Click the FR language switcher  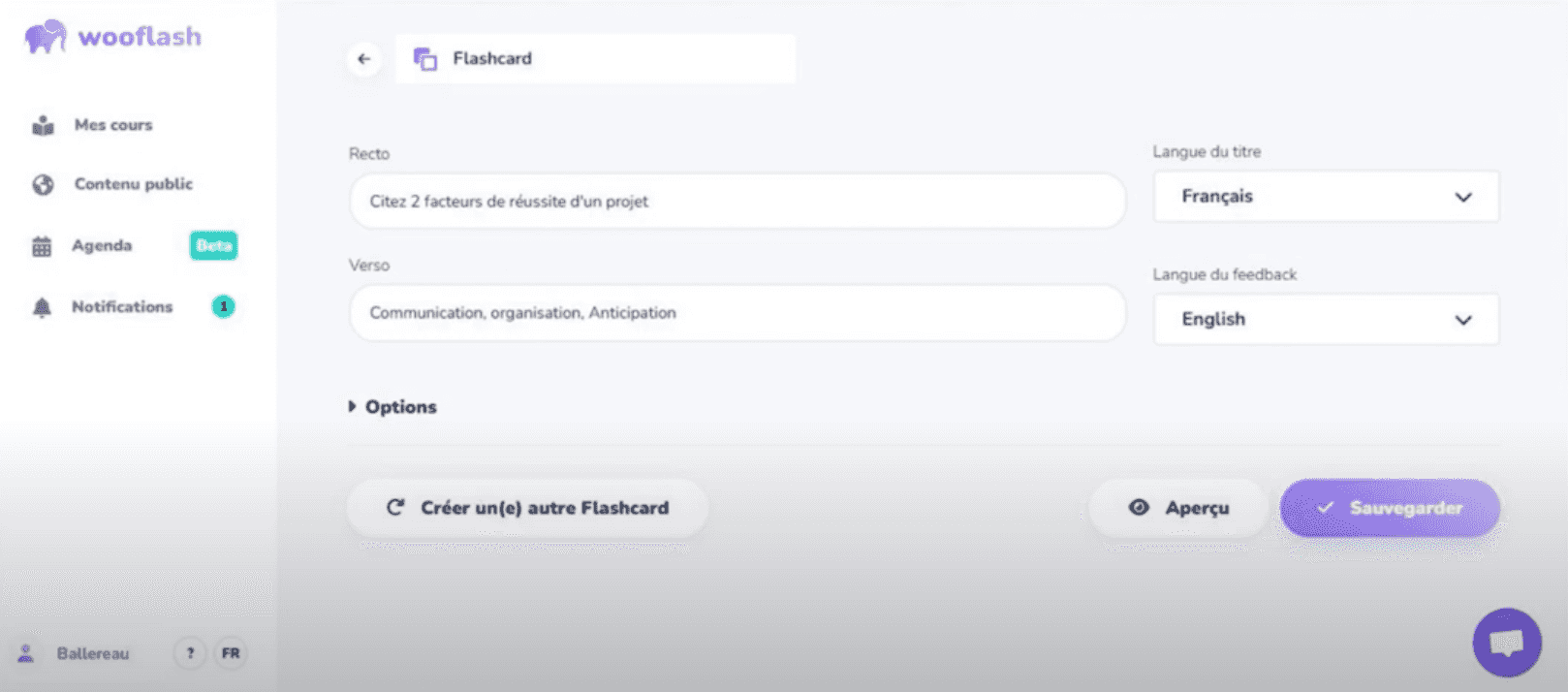point(231,653)
